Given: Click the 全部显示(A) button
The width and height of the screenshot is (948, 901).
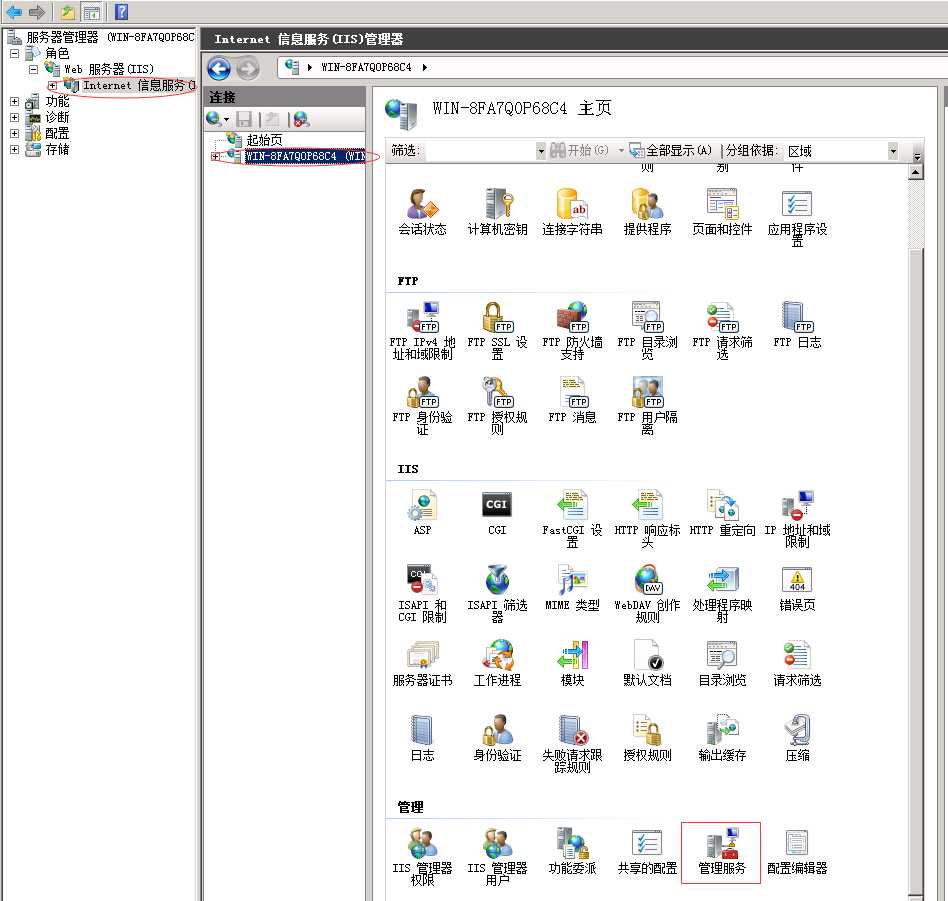Looking at the screenshot, I should (670, 150).
